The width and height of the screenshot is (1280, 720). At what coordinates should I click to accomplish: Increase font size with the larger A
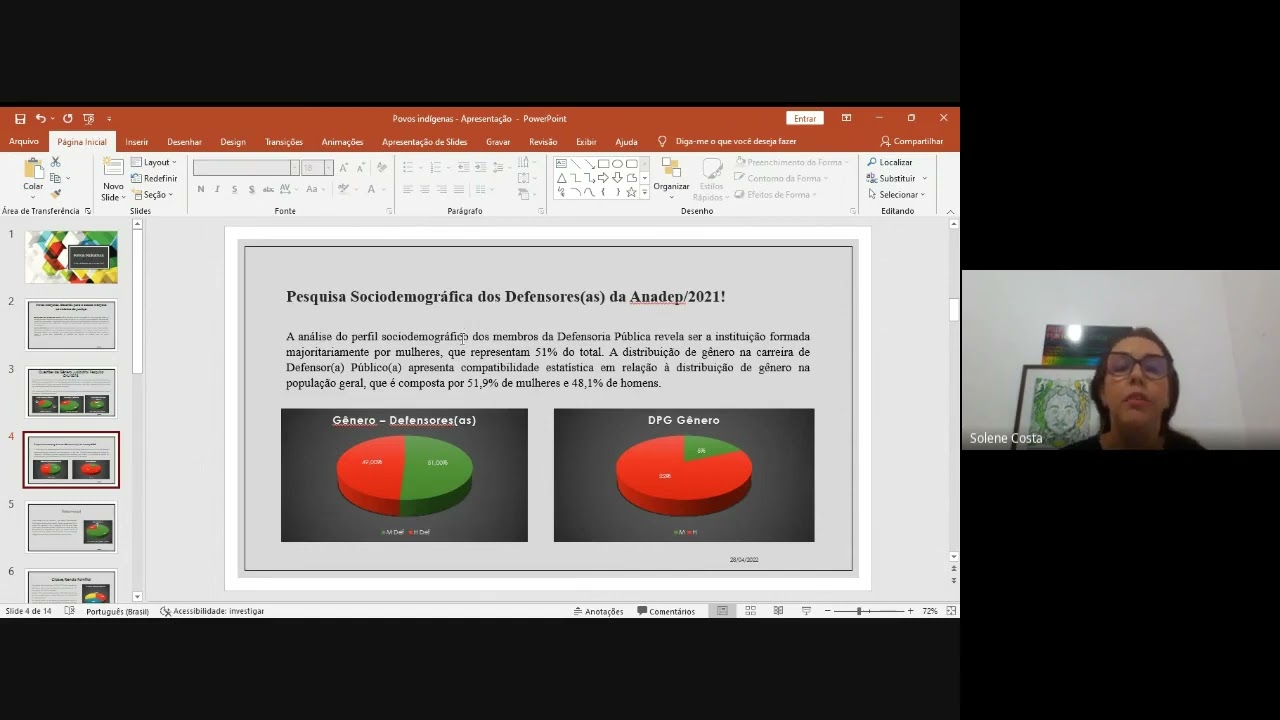[x=343, y=167]
